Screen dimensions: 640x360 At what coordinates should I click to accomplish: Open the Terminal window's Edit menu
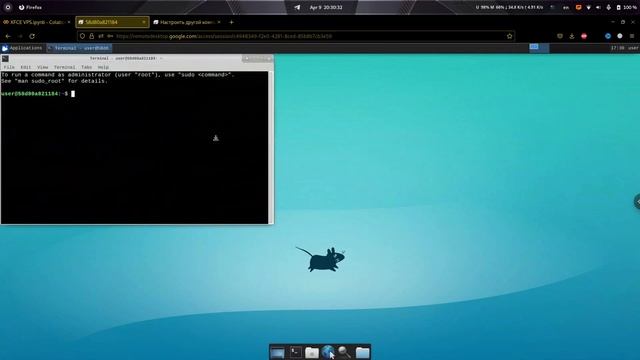(x=26, y=67)
